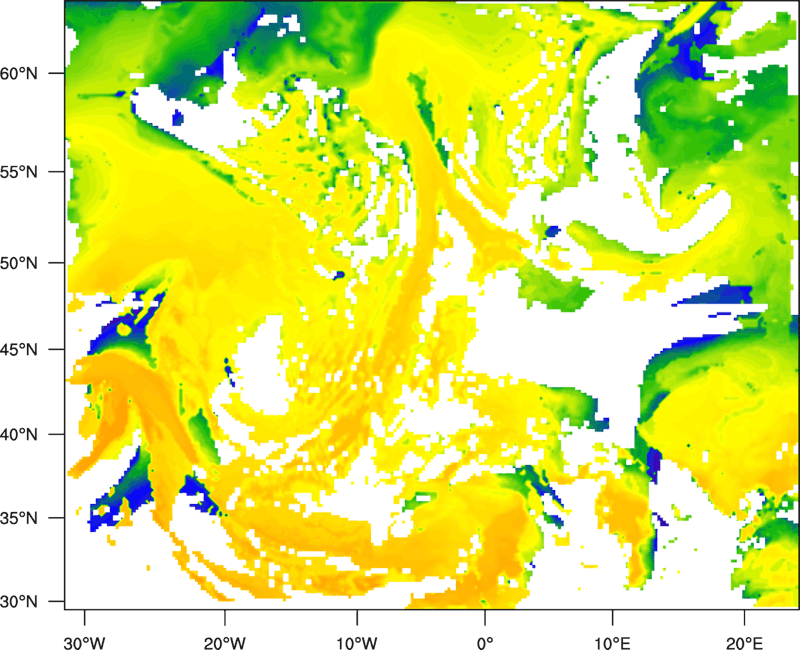This screenshot has width=800, height=650.
Task: Click the 60°N latitude label
Action: click(x=19, y=73)
